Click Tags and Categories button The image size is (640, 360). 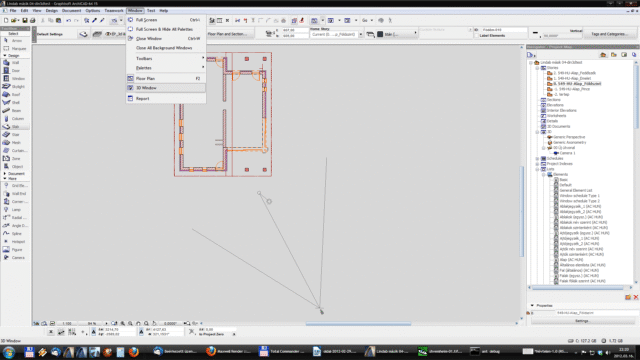point(609,34)
